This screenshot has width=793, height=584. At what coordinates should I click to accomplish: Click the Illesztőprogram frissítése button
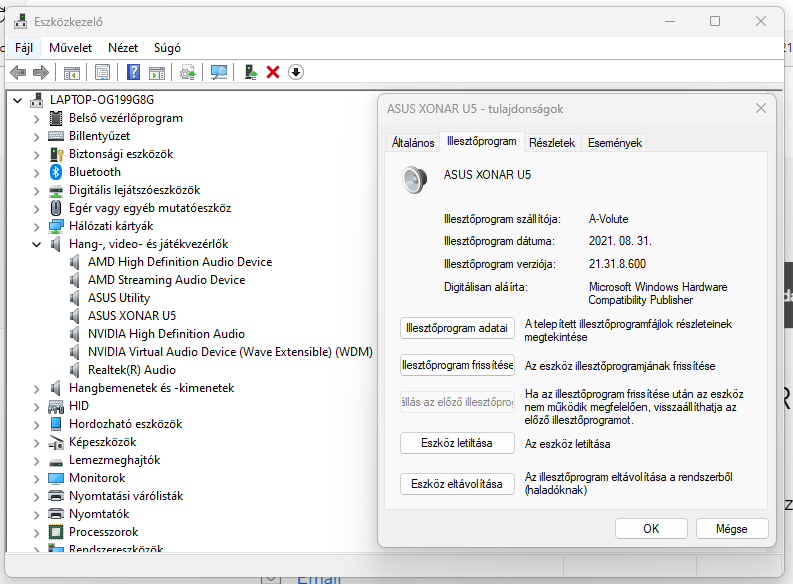point(457,365)
